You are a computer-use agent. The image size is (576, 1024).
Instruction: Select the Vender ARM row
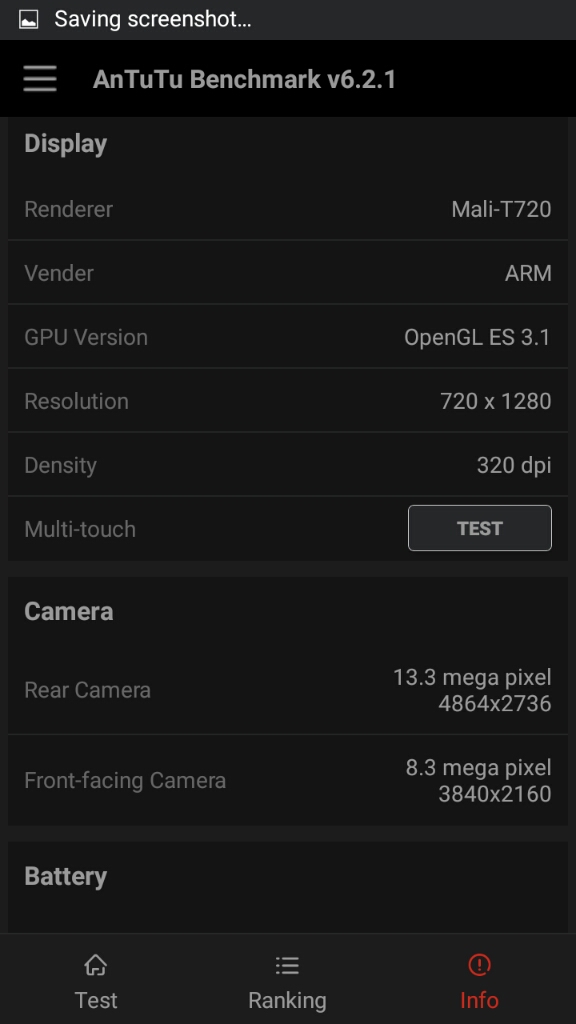(288, 273)
